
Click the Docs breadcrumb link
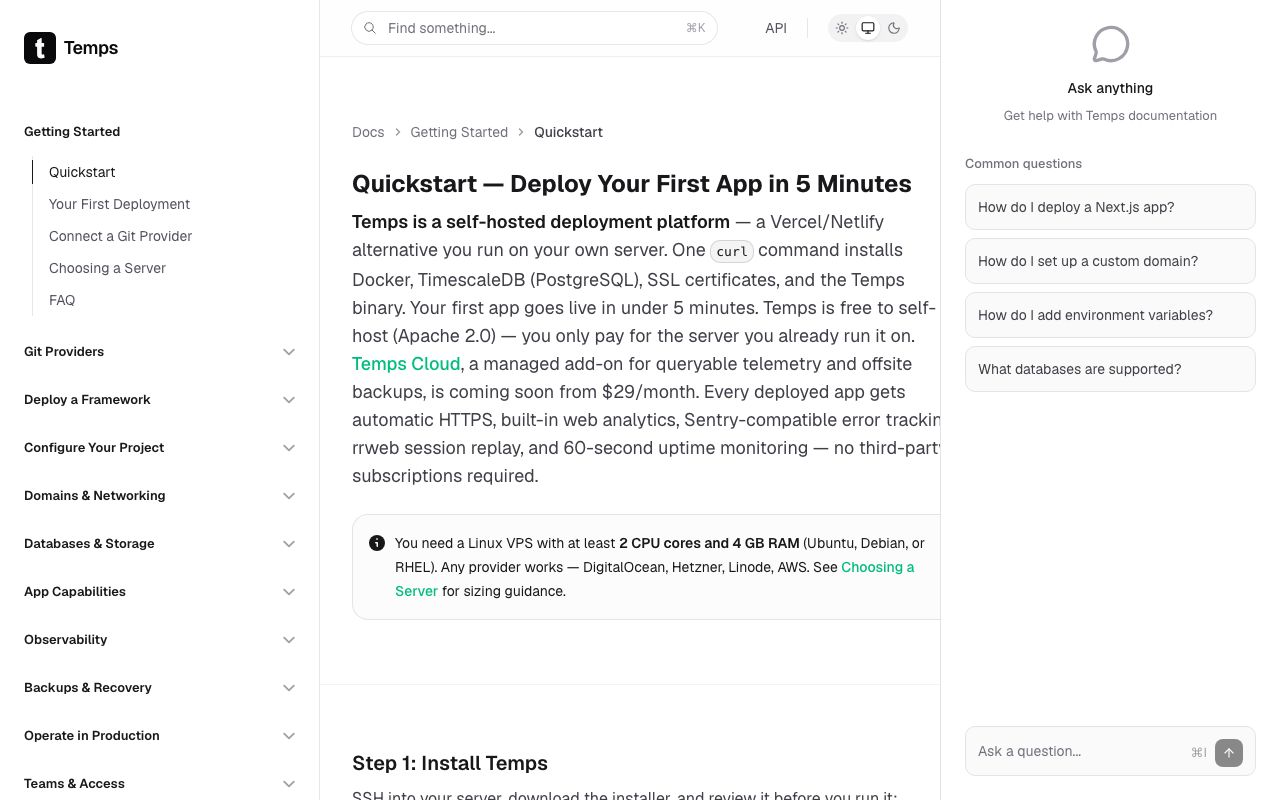pyautogui.click(x=368, y=132)
